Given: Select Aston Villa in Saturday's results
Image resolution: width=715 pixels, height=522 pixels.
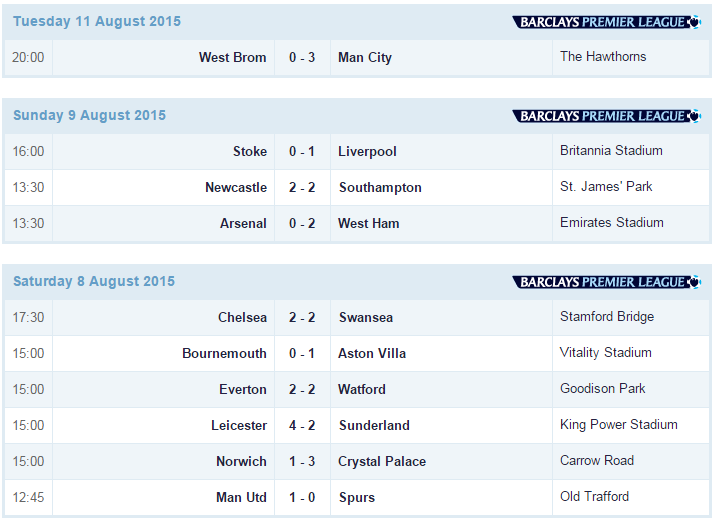Looking at the screenshot, I should point(372,353).
